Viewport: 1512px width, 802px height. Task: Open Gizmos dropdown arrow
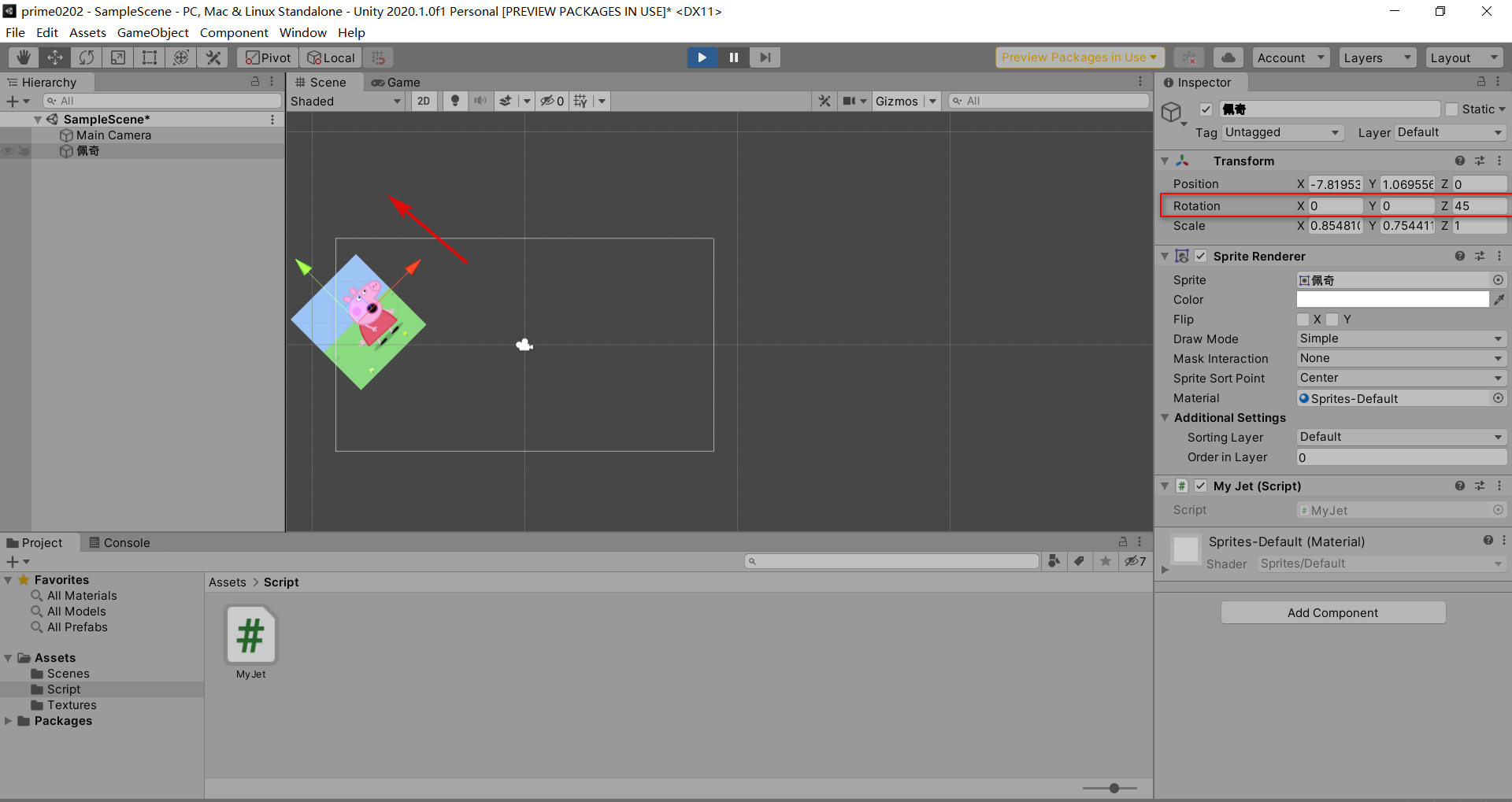tap(932, 101)
